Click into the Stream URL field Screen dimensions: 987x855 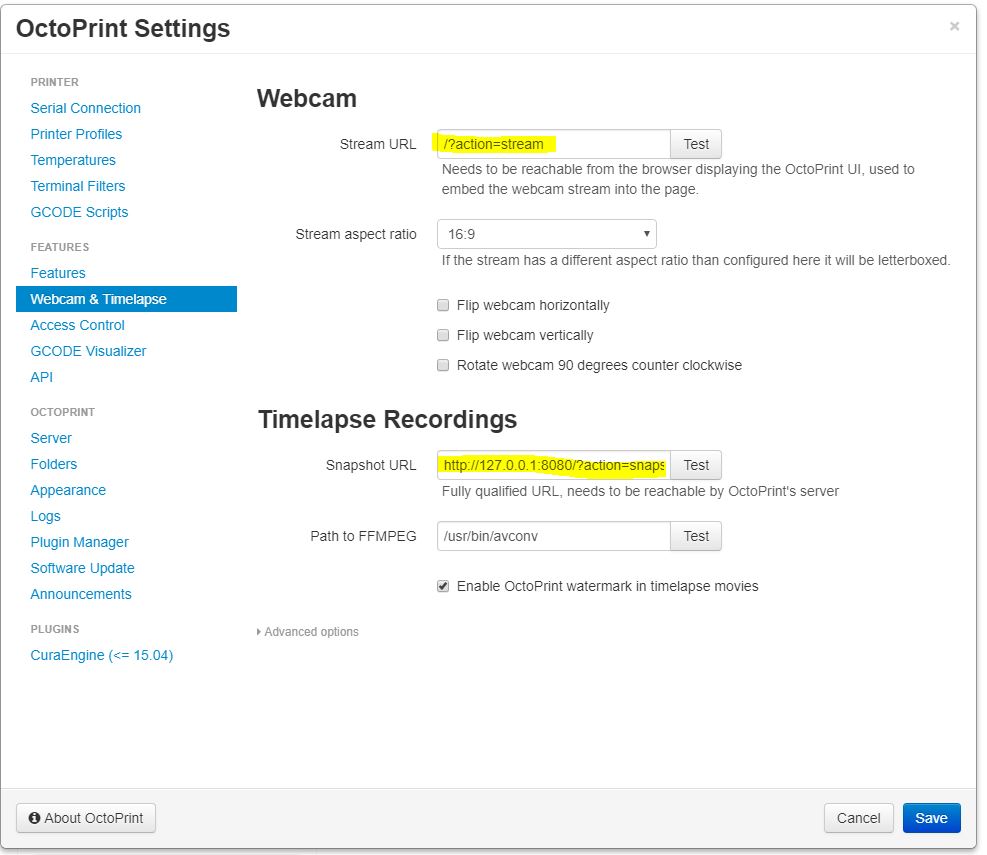553,144
